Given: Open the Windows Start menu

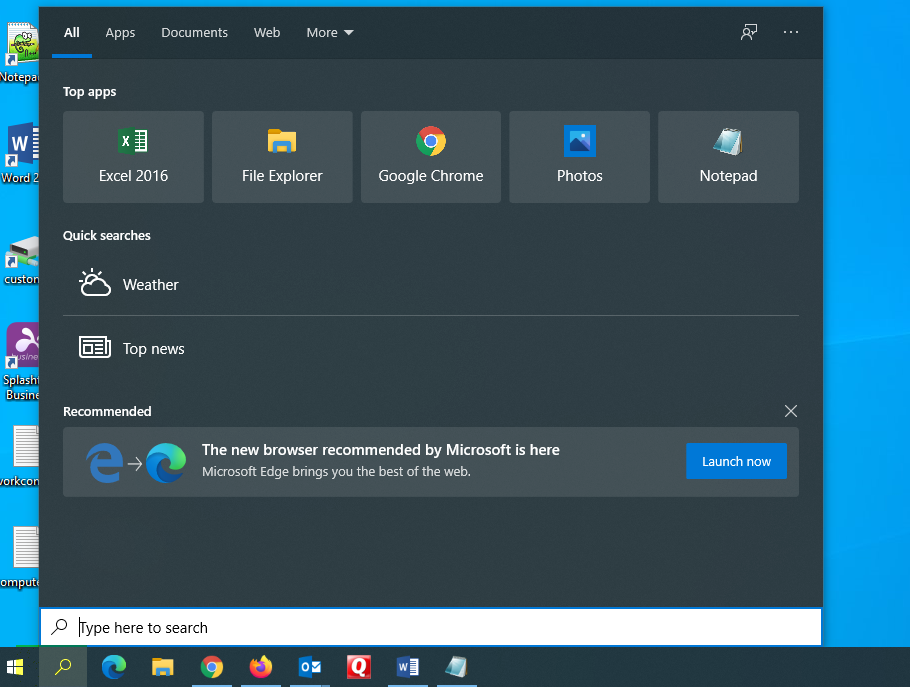Looking at the screenshot, I should [15, 667].
